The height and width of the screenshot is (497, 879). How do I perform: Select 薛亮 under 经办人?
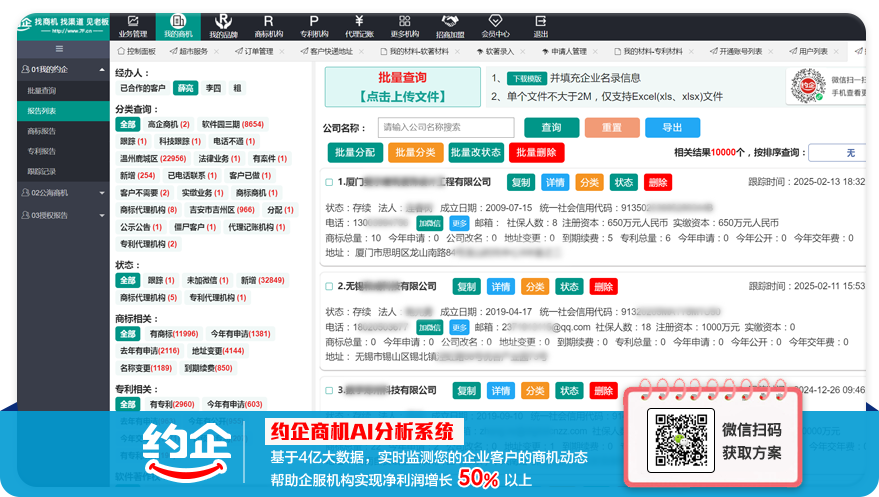click(x=186, y=88)
